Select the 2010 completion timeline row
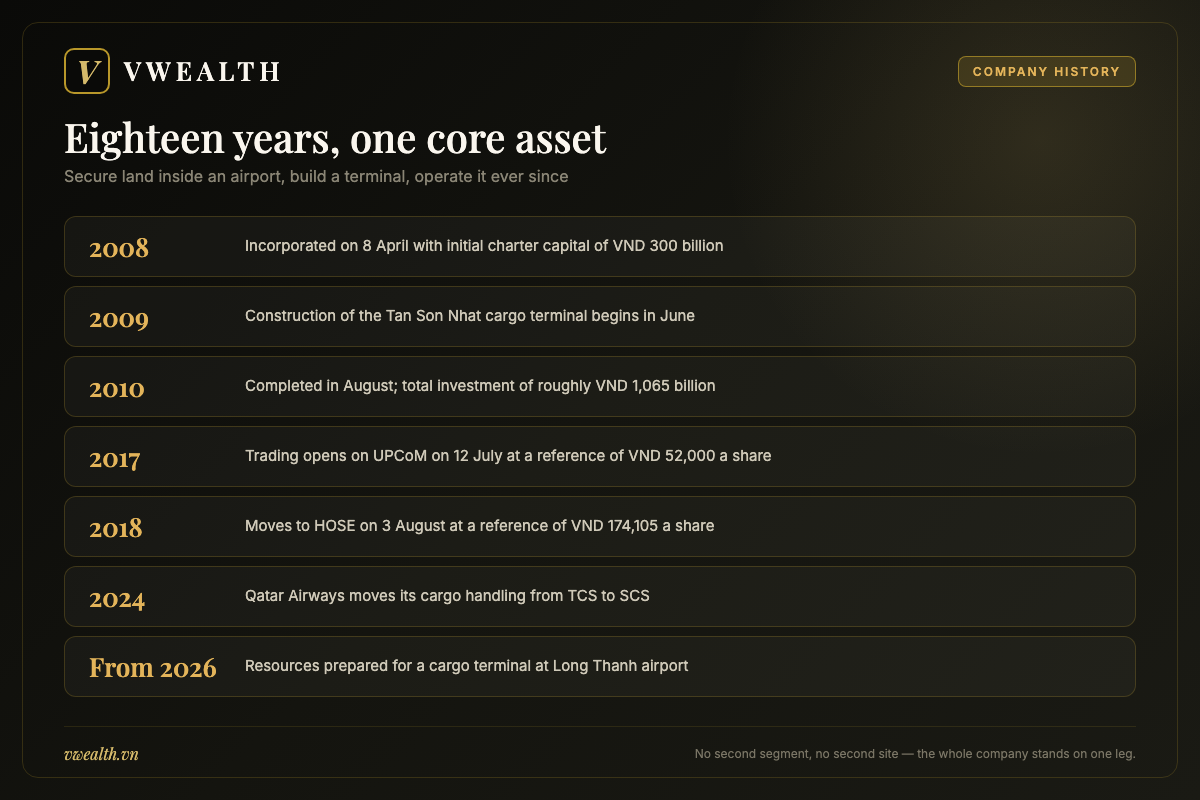The height and width of the screenshot is (800, 1200). (x=600, y=386)
